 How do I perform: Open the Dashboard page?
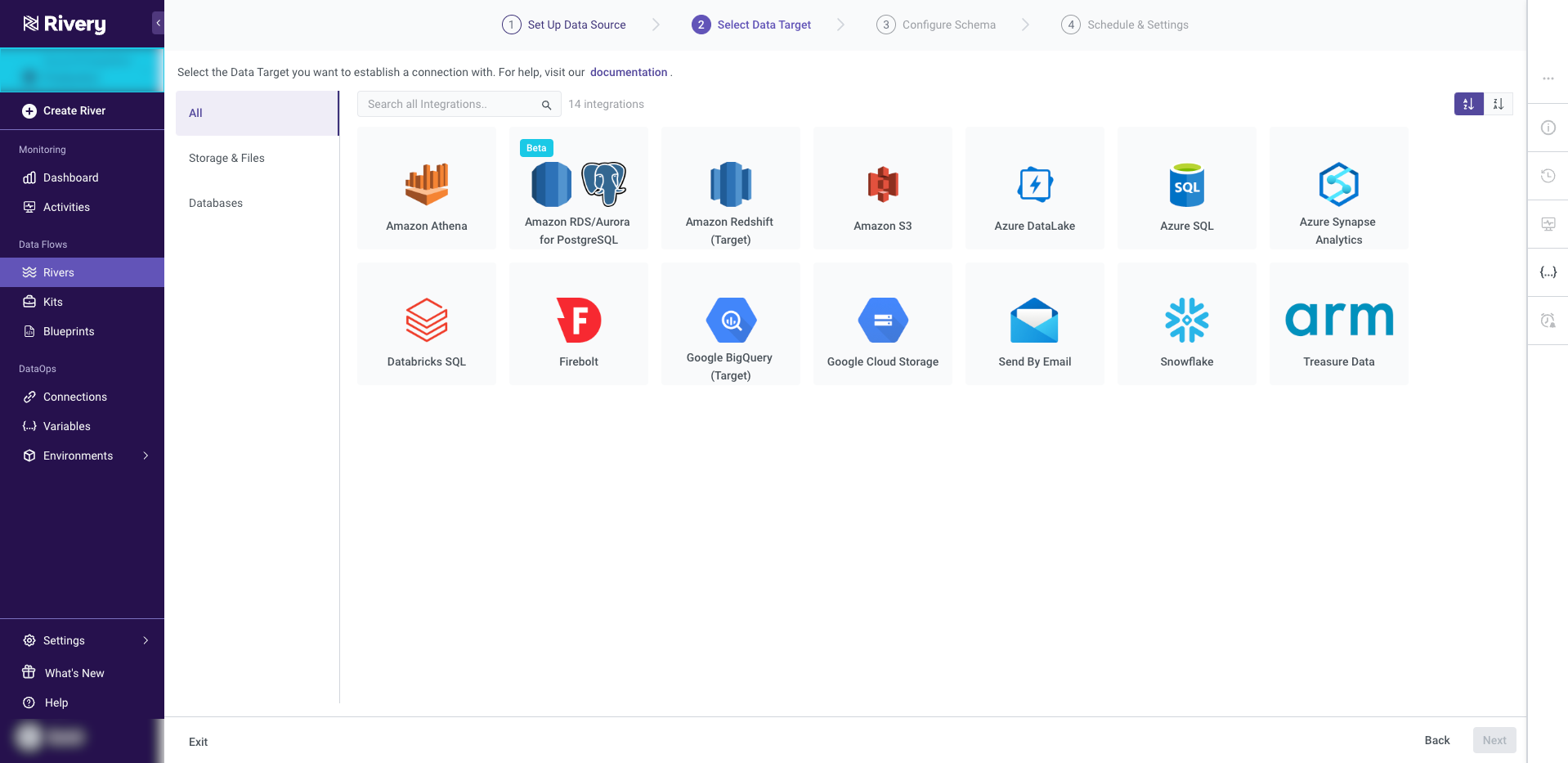82,177
